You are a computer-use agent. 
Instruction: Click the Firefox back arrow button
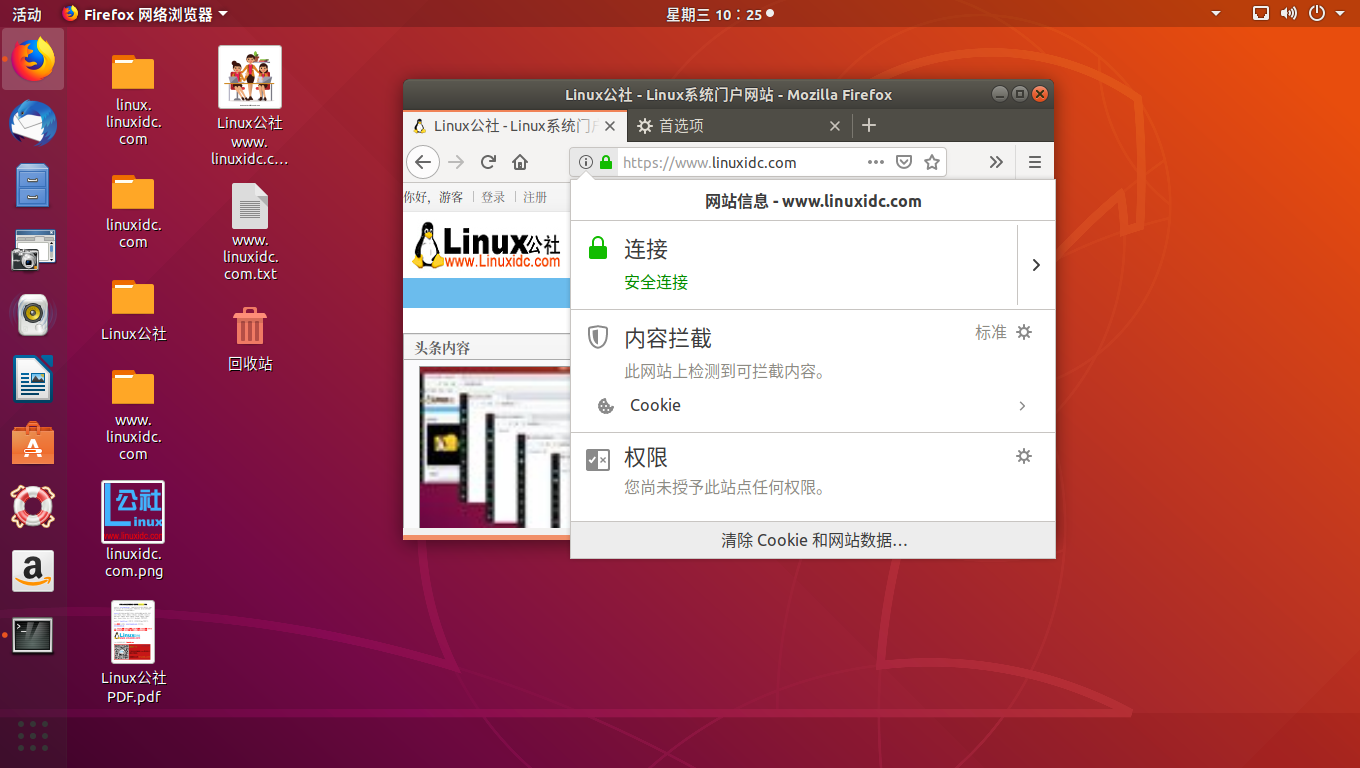pos(423,162)
